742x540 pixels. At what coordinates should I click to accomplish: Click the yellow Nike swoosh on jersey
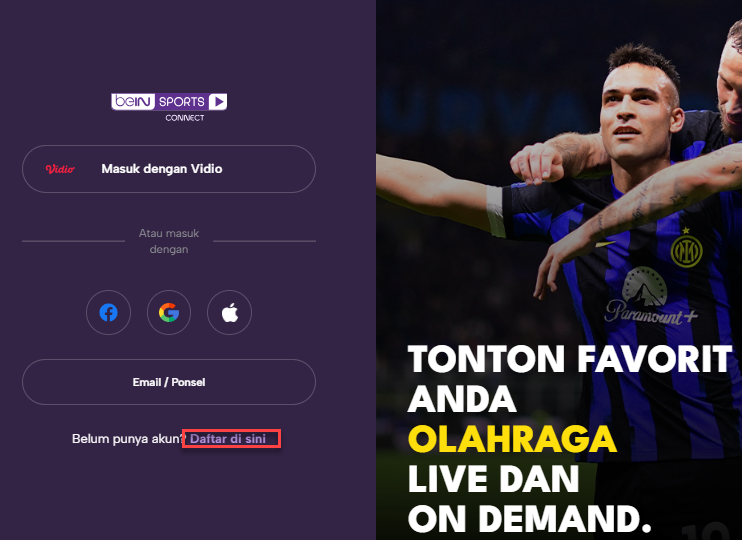tap(605, 244)
